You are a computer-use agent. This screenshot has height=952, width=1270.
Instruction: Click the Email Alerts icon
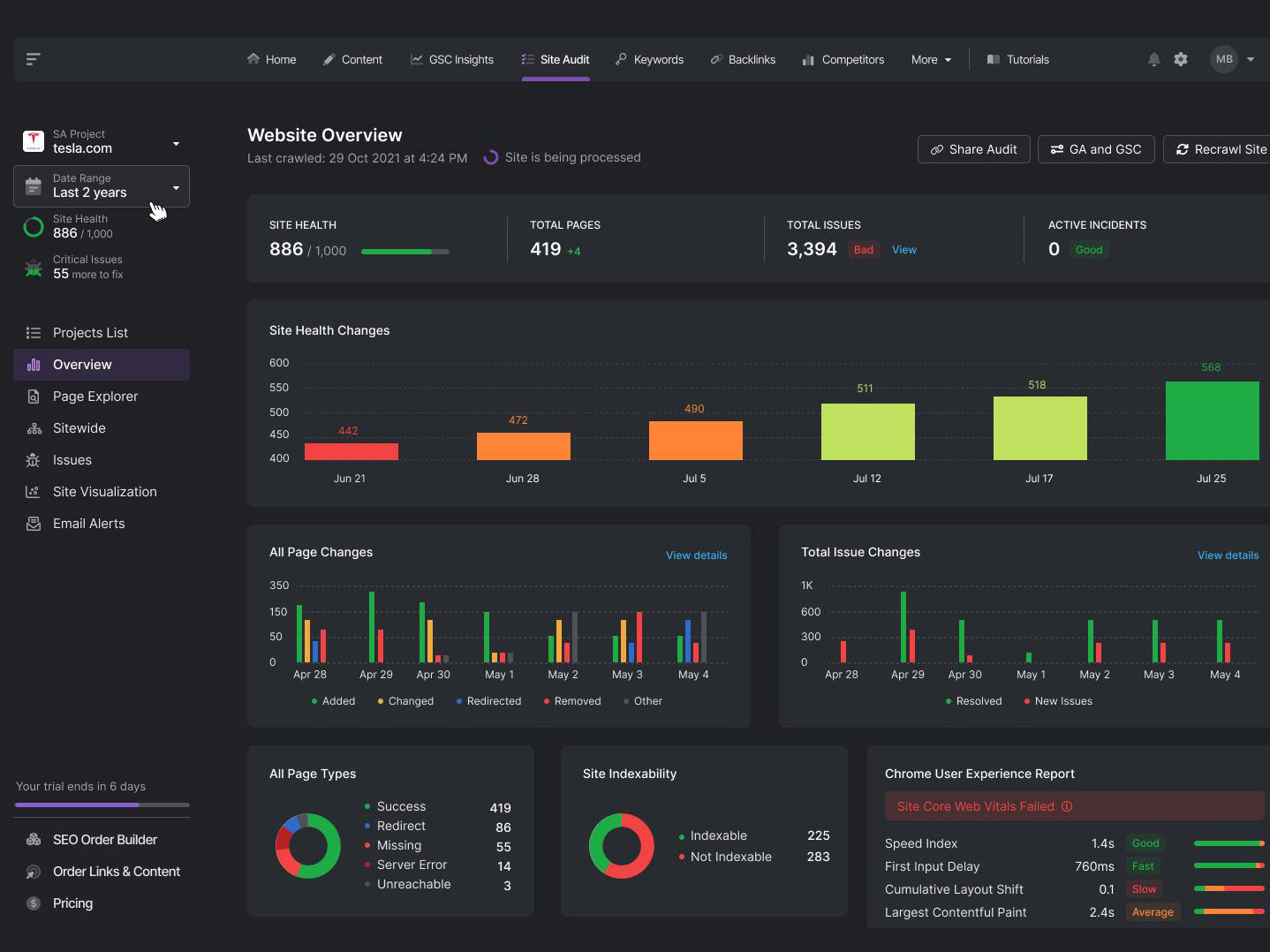point(34,524)
